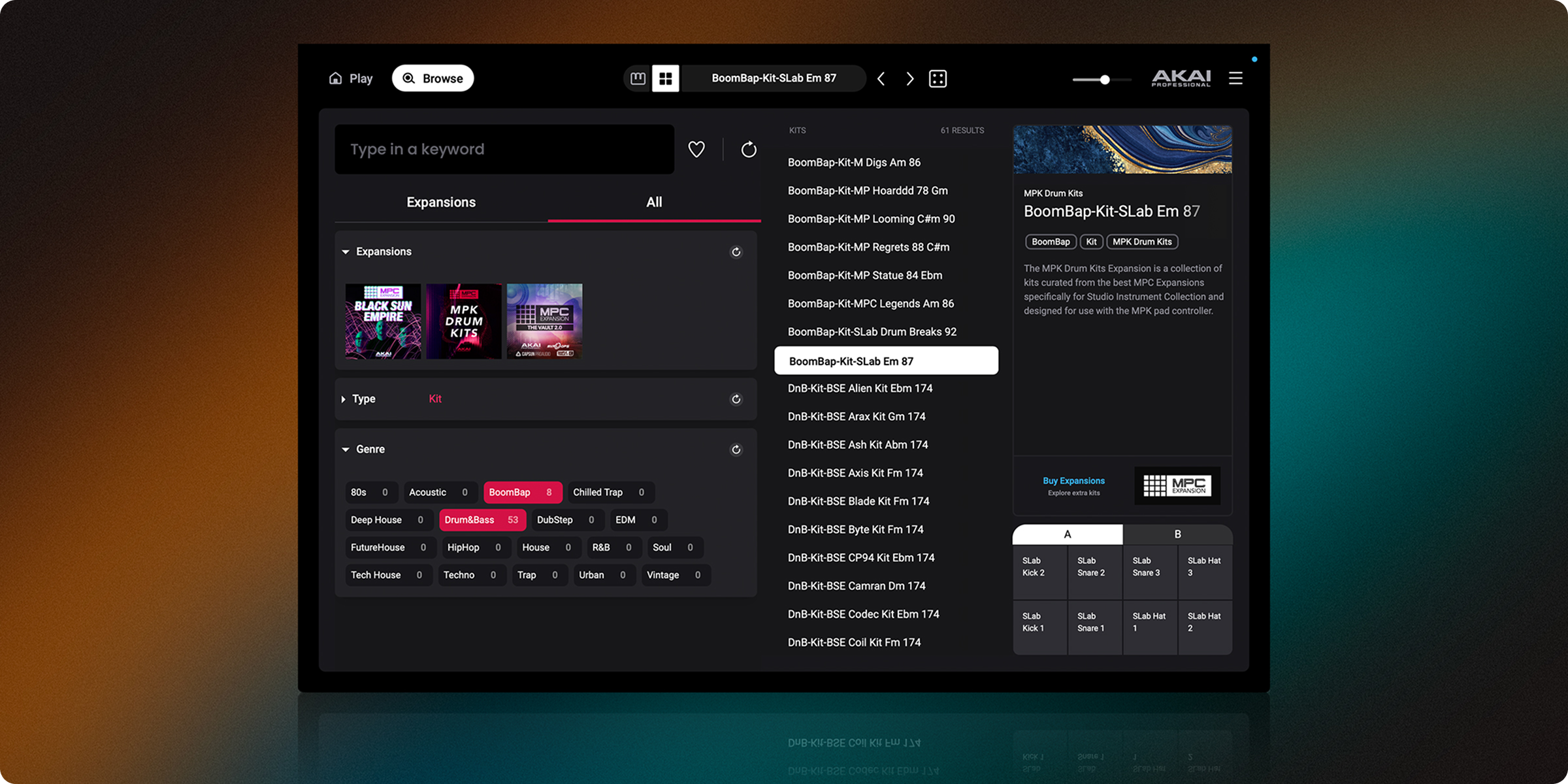Expand the Type filter section
Screen dimensions: 1568x784
(344, 399)
